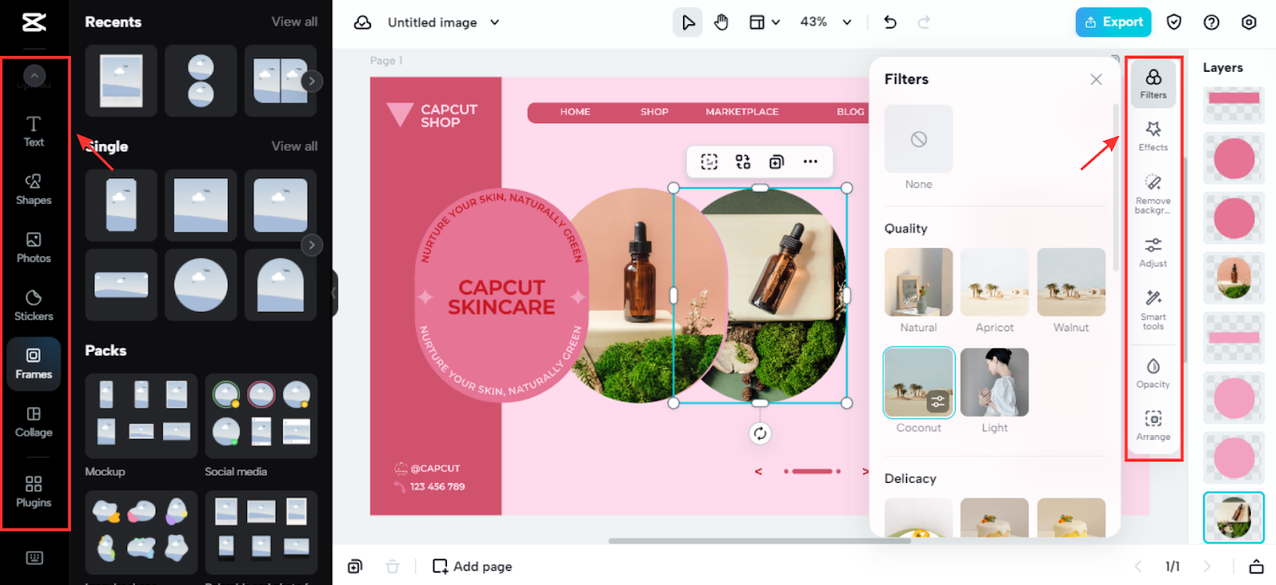This screenshot has height=585, width=1276.
Task: Open the Plugins panel
Action: [34, 491]
